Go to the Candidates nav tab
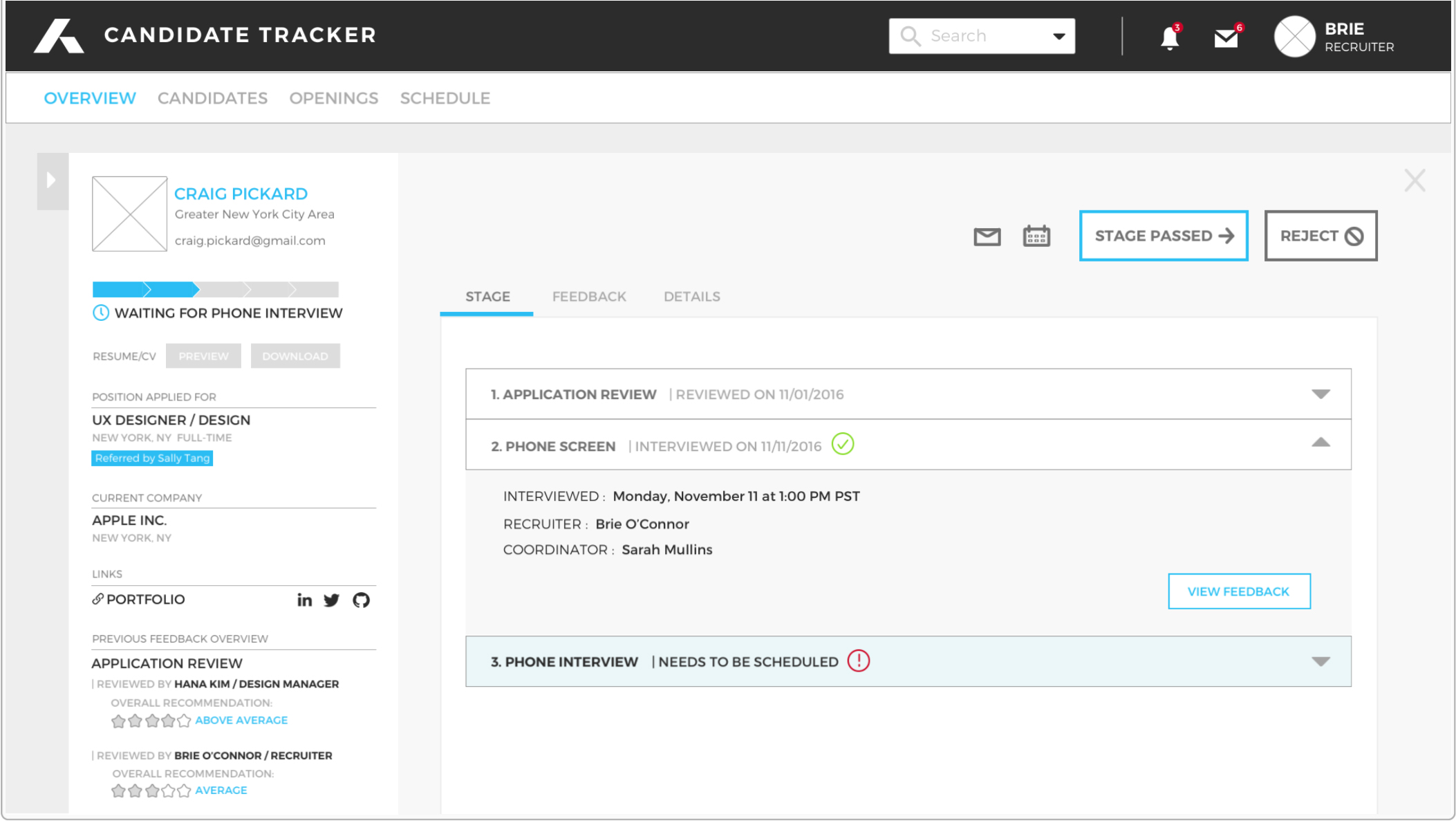1456x821 pixels. click(x=212, y=98)
